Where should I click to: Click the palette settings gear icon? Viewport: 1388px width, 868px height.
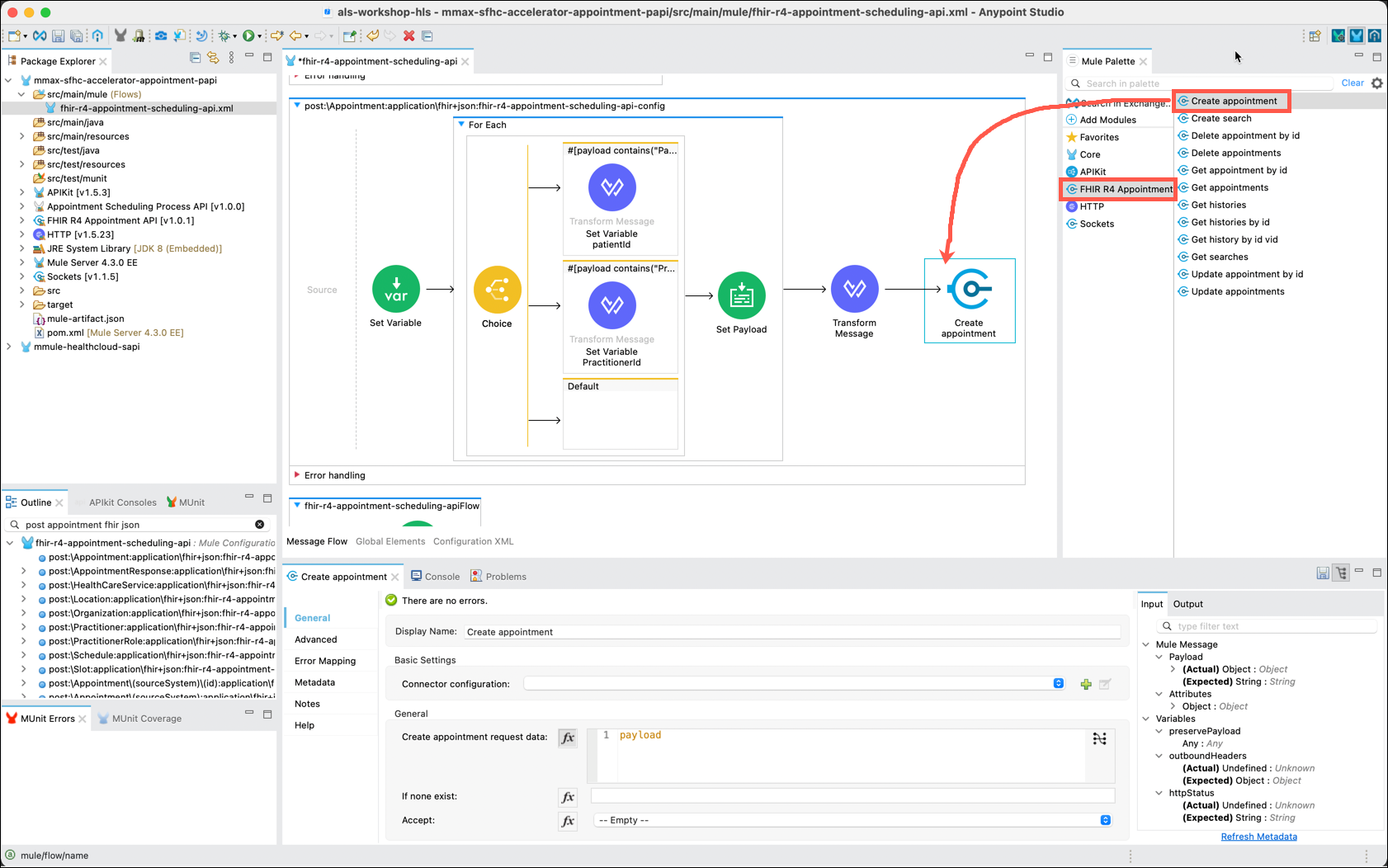pyautogui.click(x=1376, y=83)
